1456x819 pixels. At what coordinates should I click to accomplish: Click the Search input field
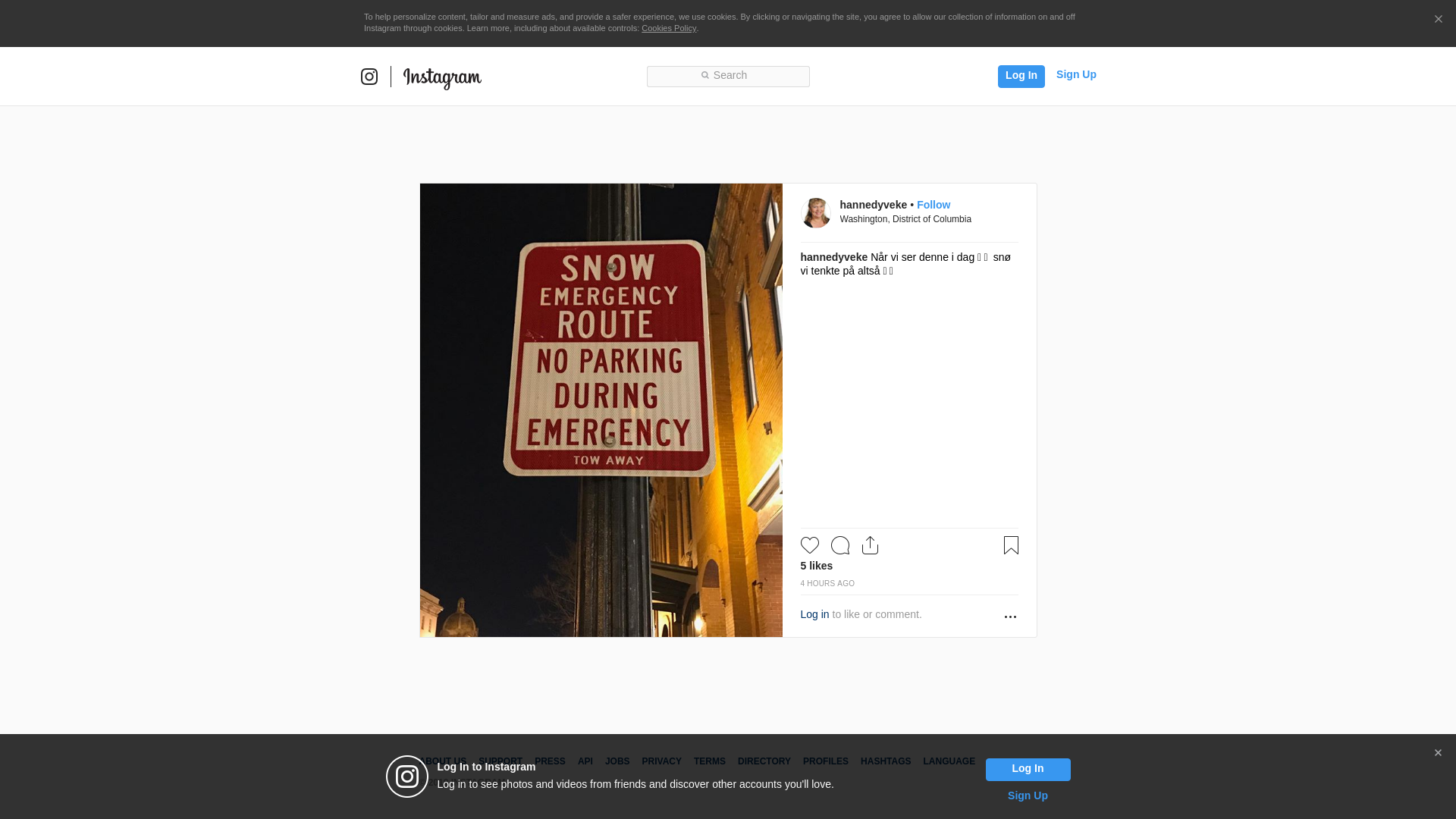tap(728, 76)
